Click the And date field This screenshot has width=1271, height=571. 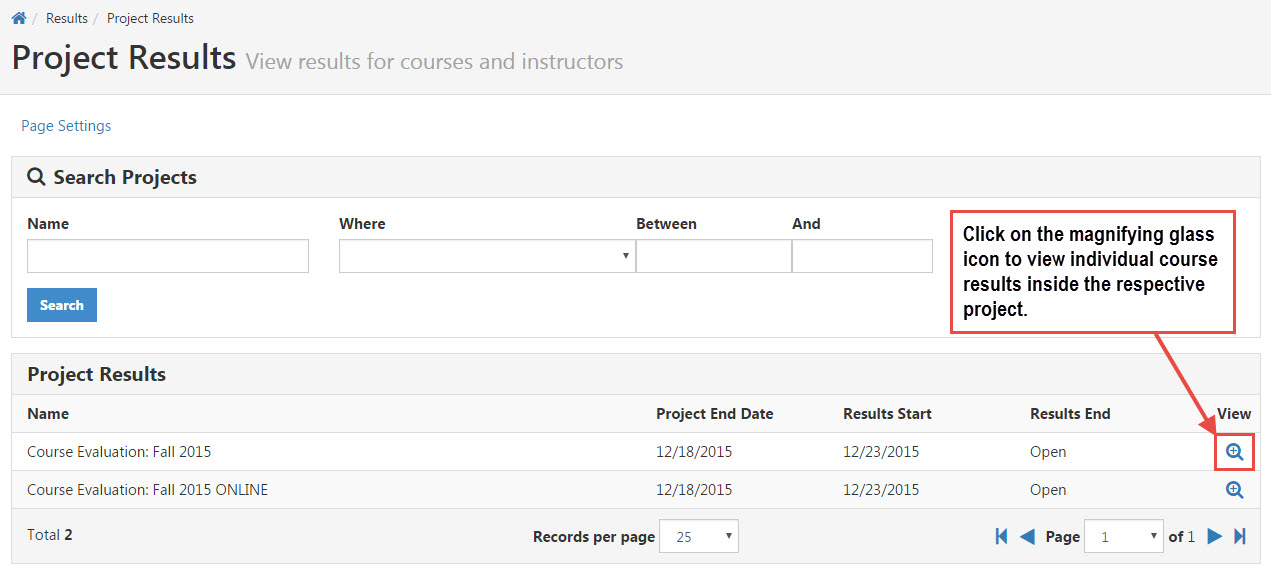pyautogui.click(x=862, y=256)
